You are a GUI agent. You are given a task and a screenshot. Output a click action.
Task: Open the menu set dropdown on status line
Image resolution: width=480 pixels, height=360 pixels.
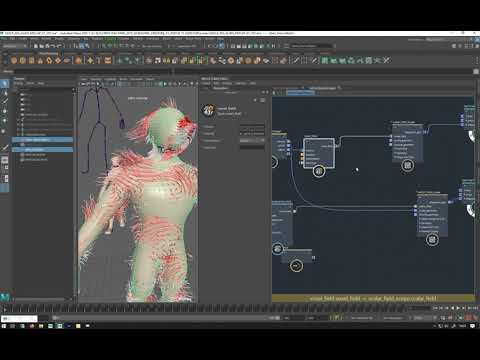coord(14,46)
